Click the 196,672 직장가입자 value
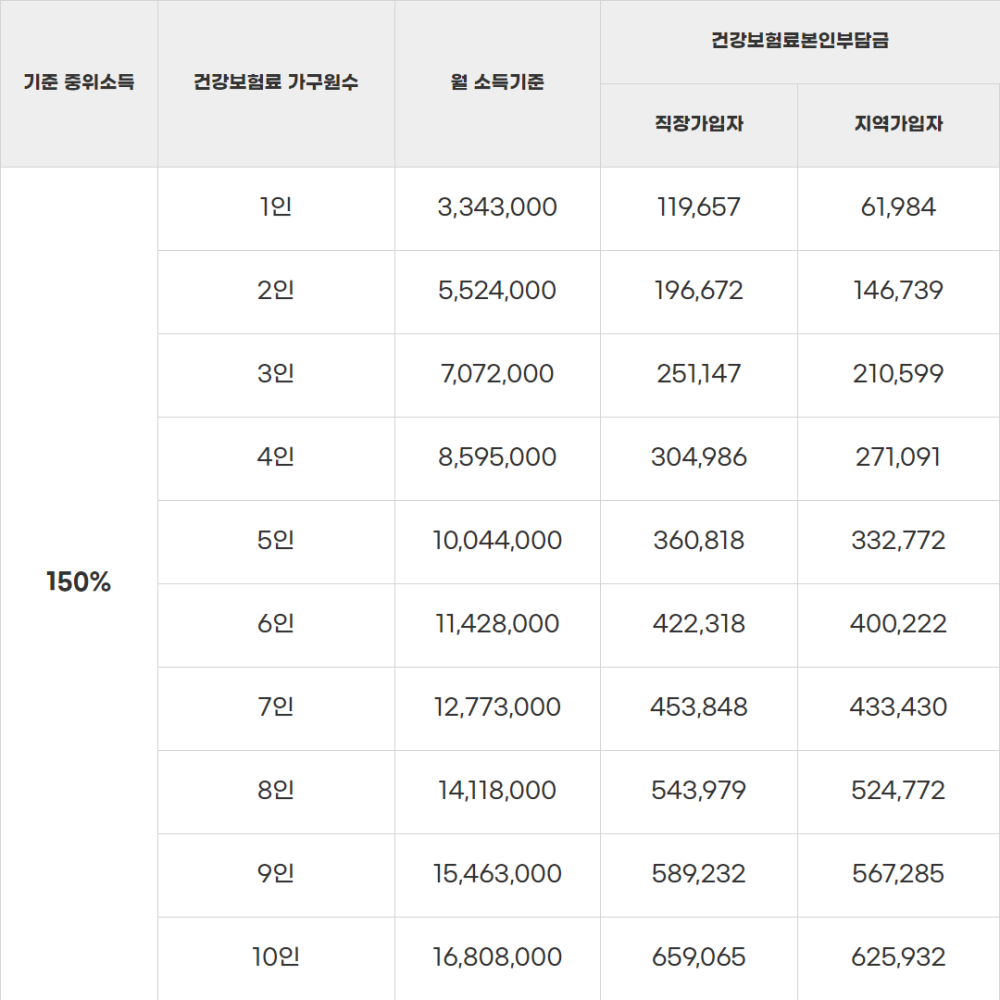The width and height of the screenshot is (1000, 1000). click(x=699, y=291)
